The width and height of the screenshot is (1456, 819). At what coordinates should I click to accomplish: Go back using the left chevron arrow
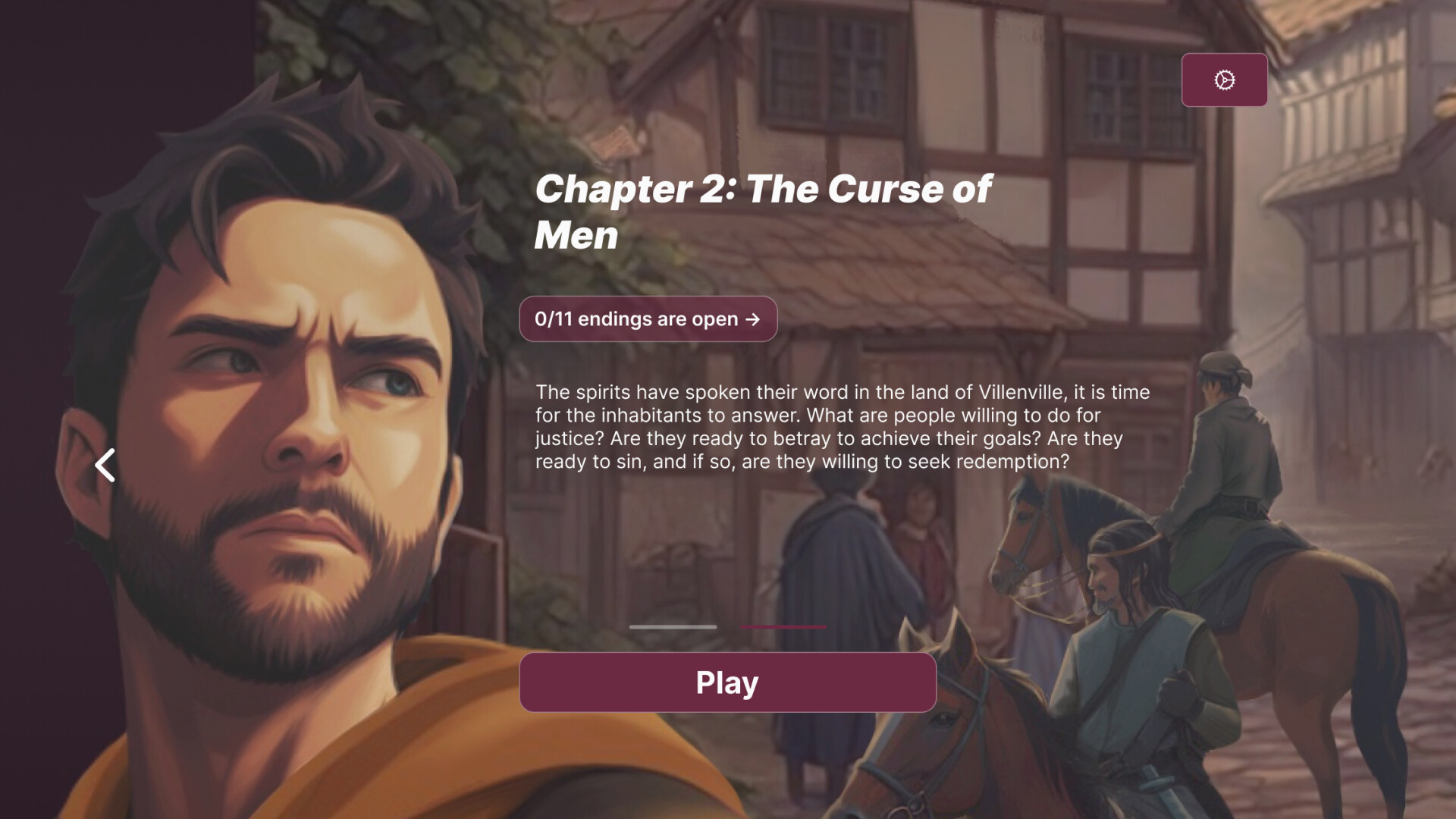pyautogui.click(x=105, y=465)
